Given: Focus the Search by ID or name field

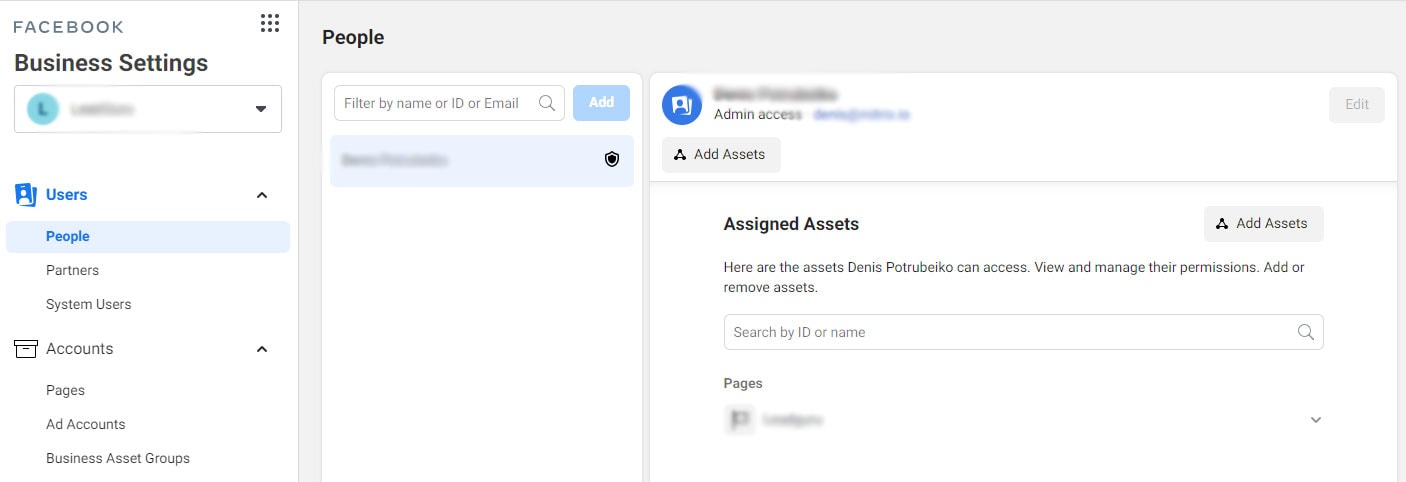Looking at the screenshot, I should [x=1010, y=332].
